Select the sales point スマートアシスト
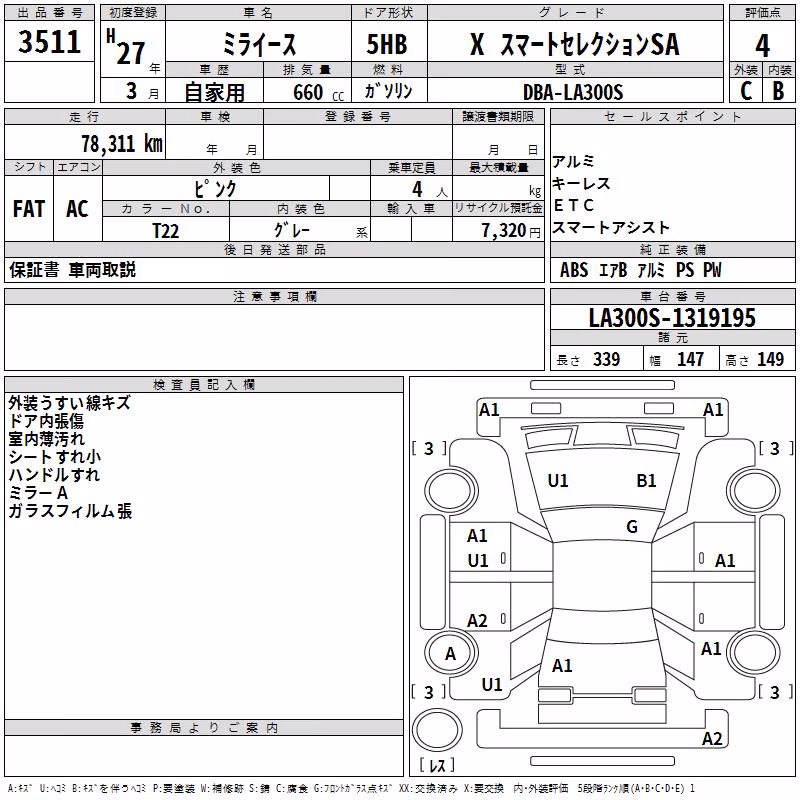The height and width of the screenshot is (800, 800). (611, 228)
